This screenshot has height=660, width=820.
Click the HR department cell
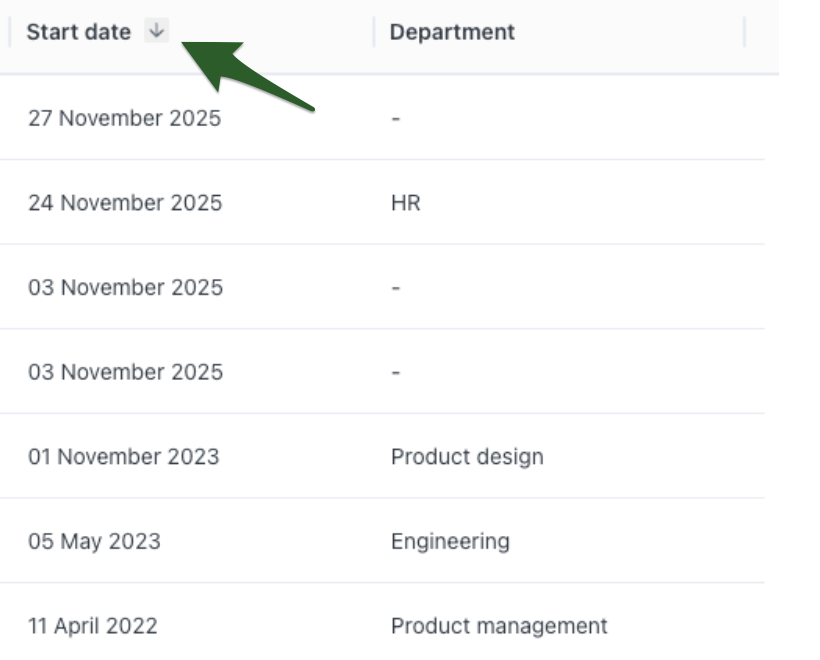click(406, 203)
